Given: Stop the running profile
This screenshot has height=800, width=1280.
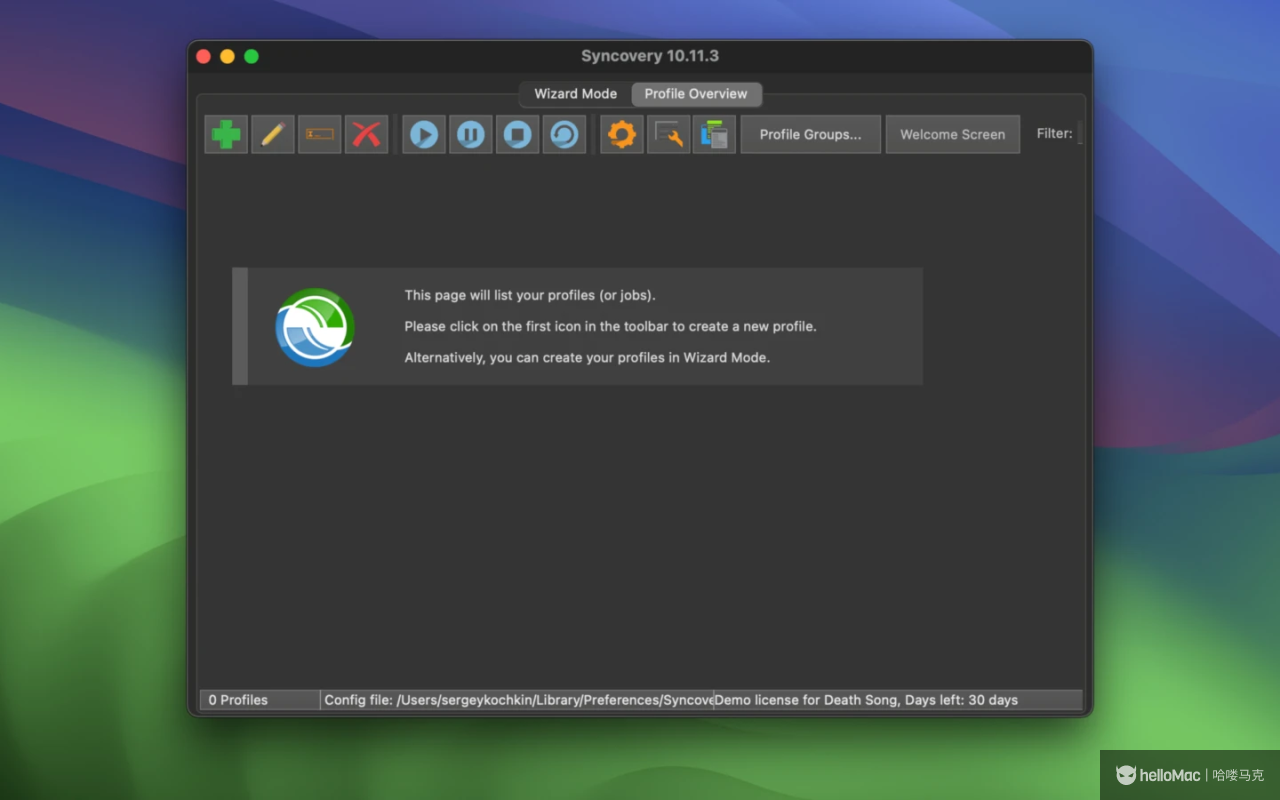Looking at the screenshot, I should click(x=517, y=134).
